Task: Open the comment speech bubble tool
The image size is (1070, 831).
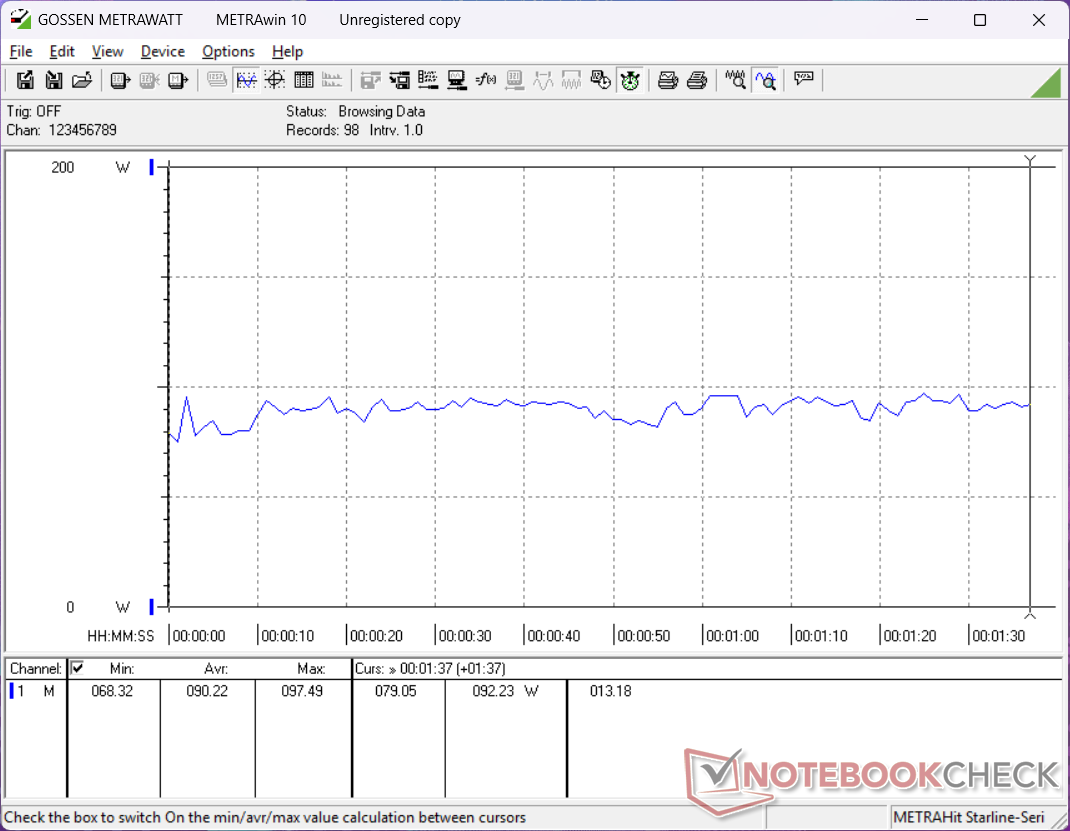Action: click(x=804, y=79)
